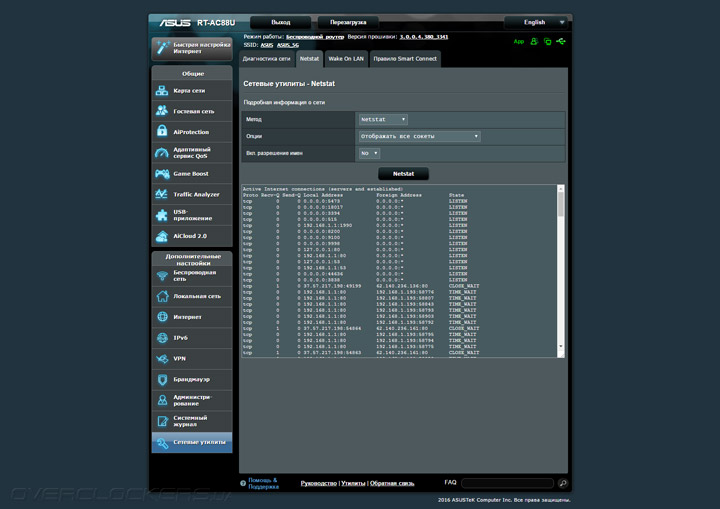Open Карта сети network map
The height and width of the screenshot is (509, 720).
[x=191, y=91]
